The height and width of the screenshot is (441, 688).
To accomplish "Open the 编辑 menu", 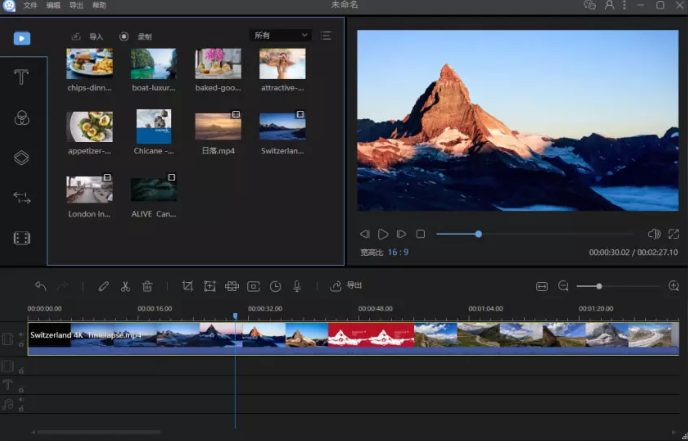I will (x=53, y=5).
